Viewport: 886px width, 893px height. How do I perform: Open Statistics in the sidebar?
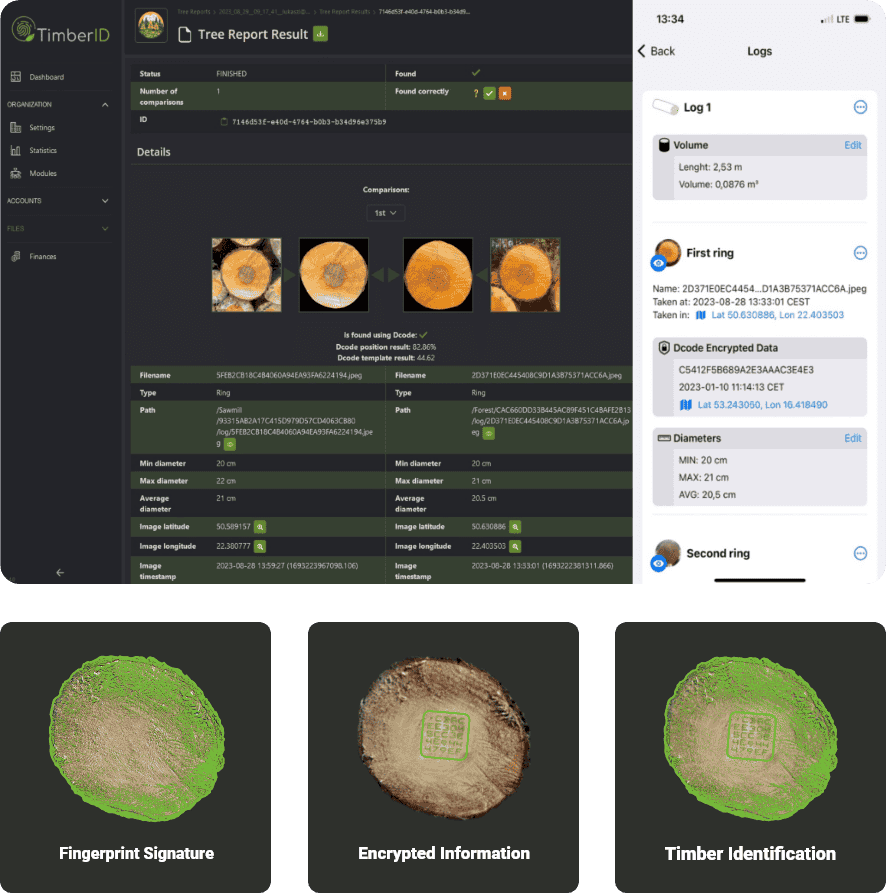pos(43,150)
